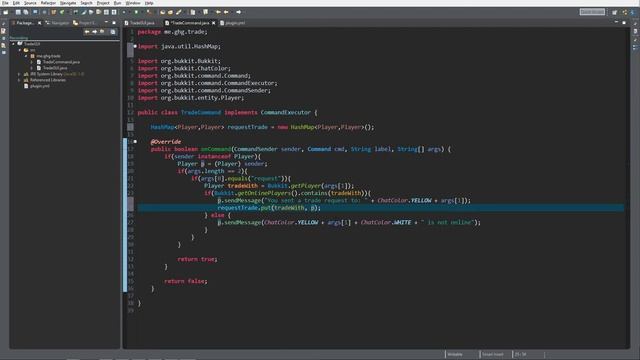
Task: Toggle folding of the @Override onCommand method
Action: tap(135, 142)
